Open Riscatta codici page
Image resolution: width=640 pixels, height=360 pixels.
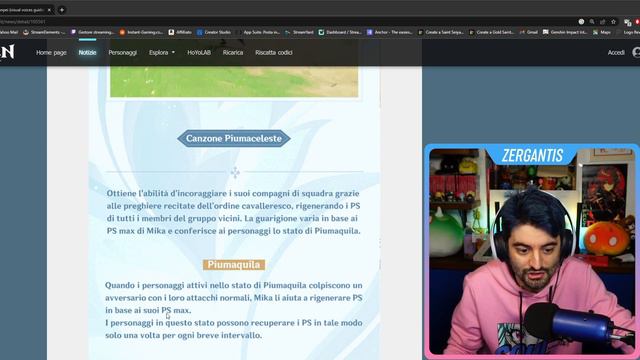(x=273, y=53)
